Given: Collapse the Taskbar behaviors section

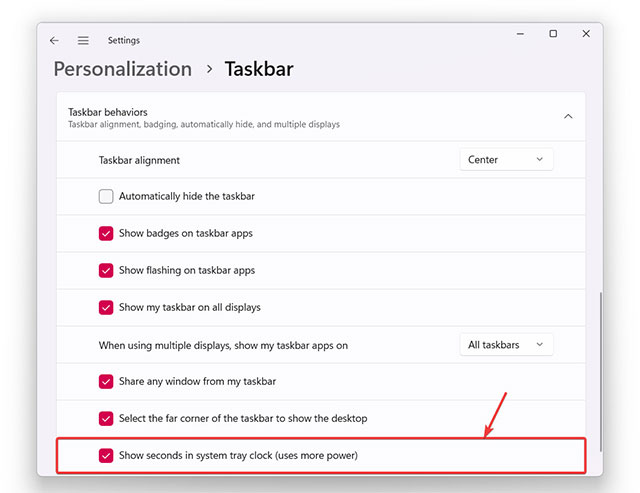Looking at the screenshot, I should [x=568, y=117].
